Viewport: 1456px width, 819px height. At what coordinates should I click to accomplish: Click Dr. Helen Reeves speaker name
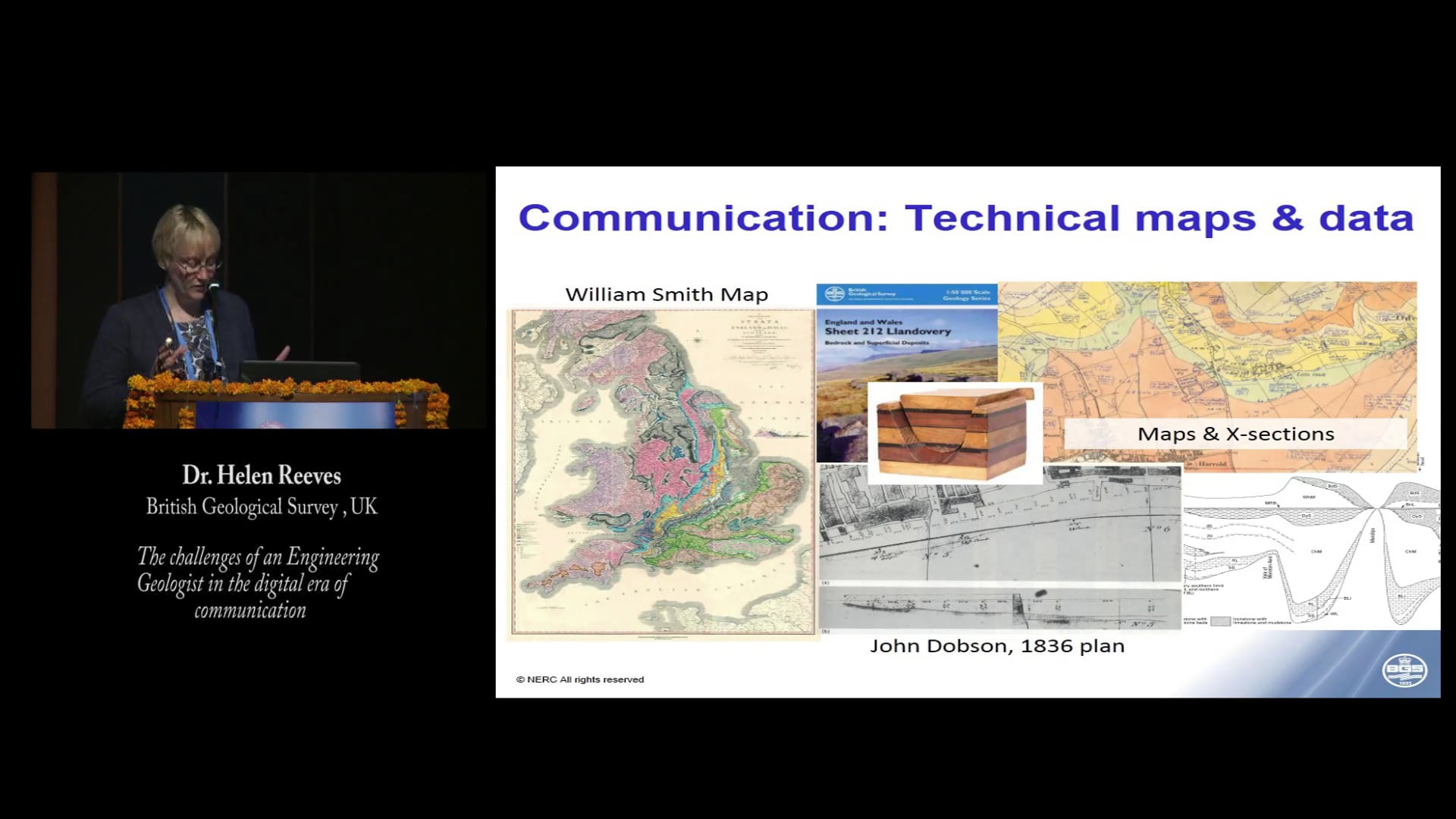coord(262,475)
